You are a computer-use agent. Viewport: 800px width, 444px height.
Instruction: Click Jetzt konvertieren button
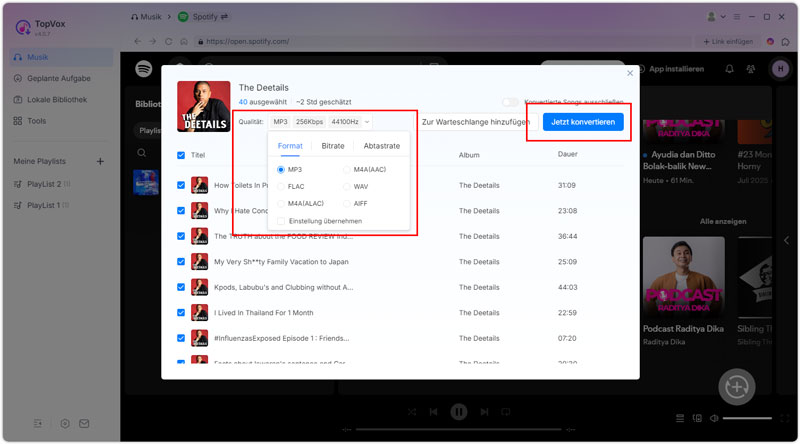click(583, 122)
